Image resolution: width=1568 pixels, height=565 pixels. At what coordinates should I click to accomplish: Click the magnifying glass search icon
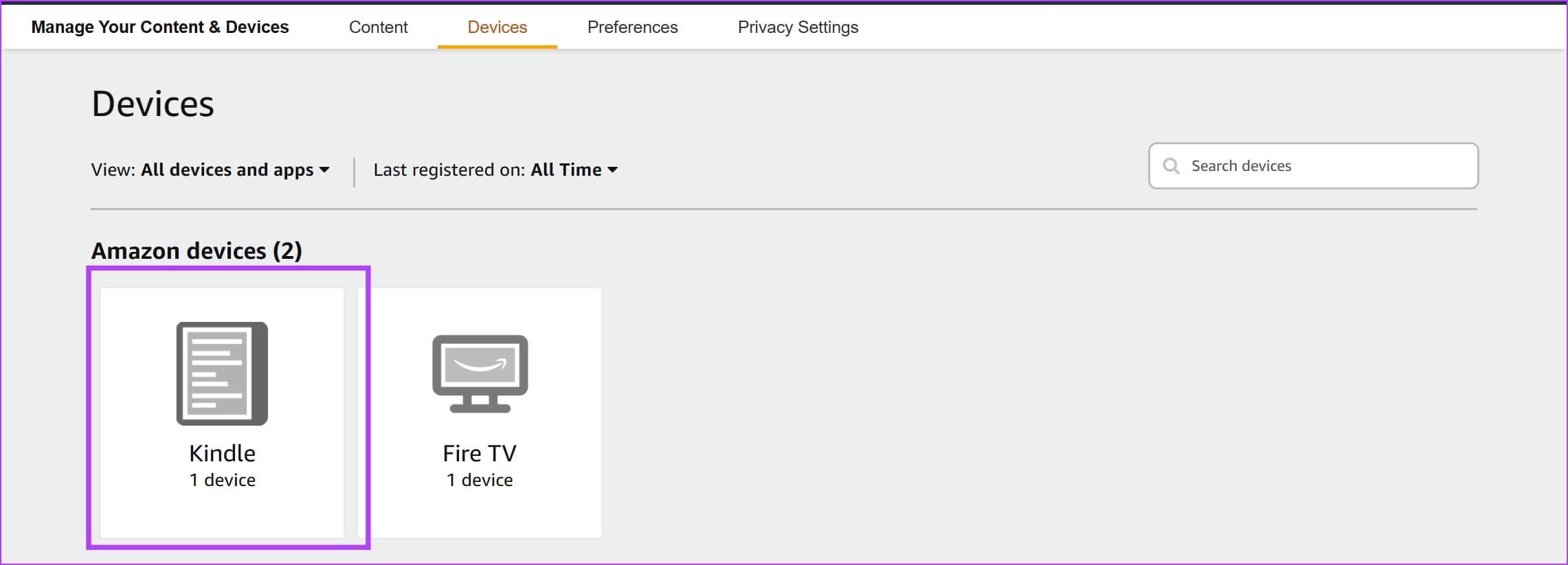(x=1171, y=166)
